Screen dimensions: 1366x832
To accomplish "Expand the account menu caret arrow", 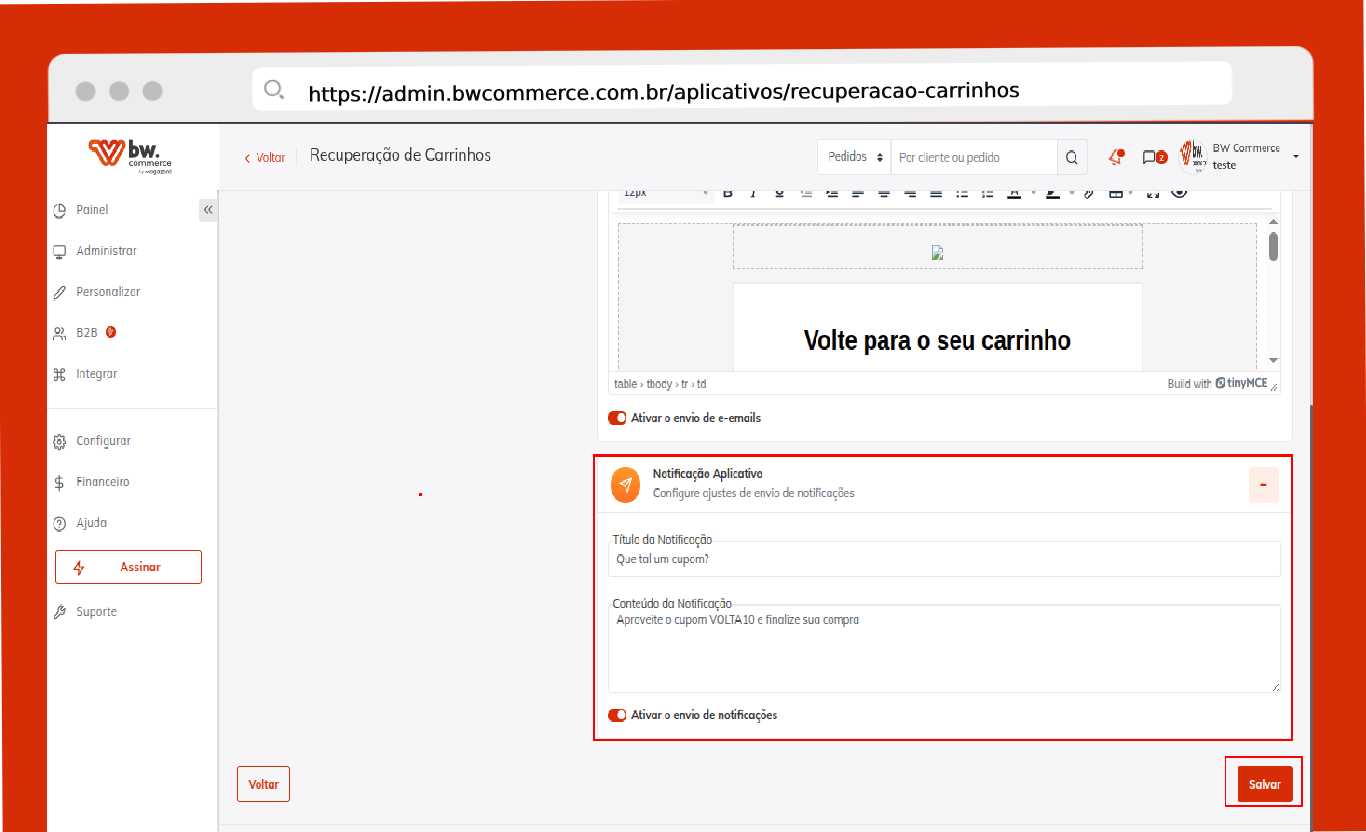I will coord(1296,157).
